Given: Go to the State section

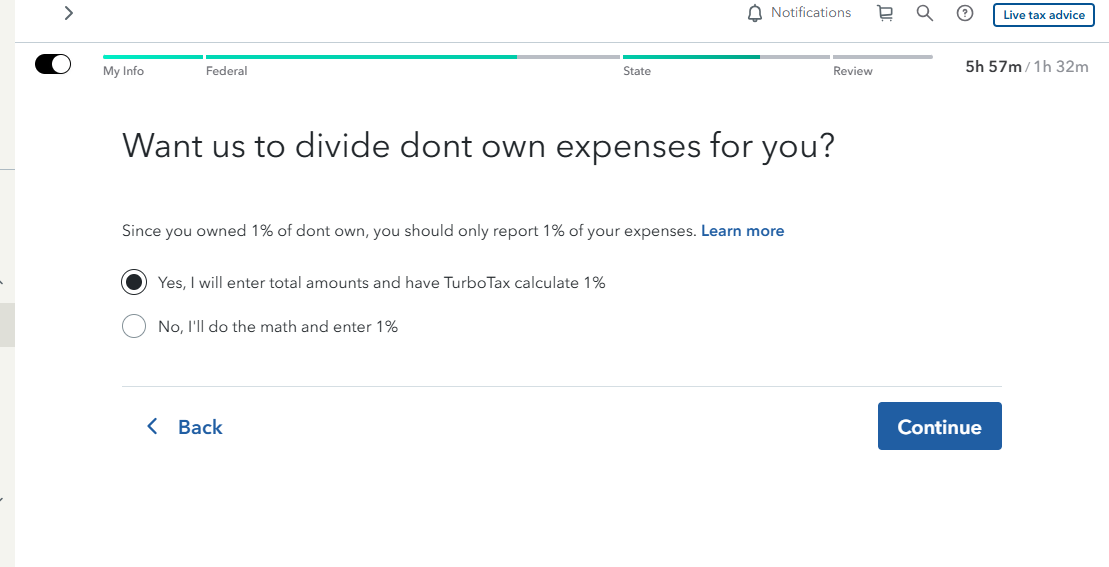Looking at the screenshot, I should (637, 71).
